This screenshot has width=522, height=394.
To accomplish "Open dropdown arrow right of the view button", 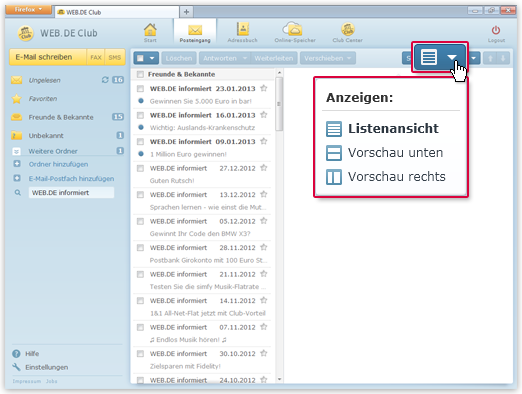I will click(473, 58).
